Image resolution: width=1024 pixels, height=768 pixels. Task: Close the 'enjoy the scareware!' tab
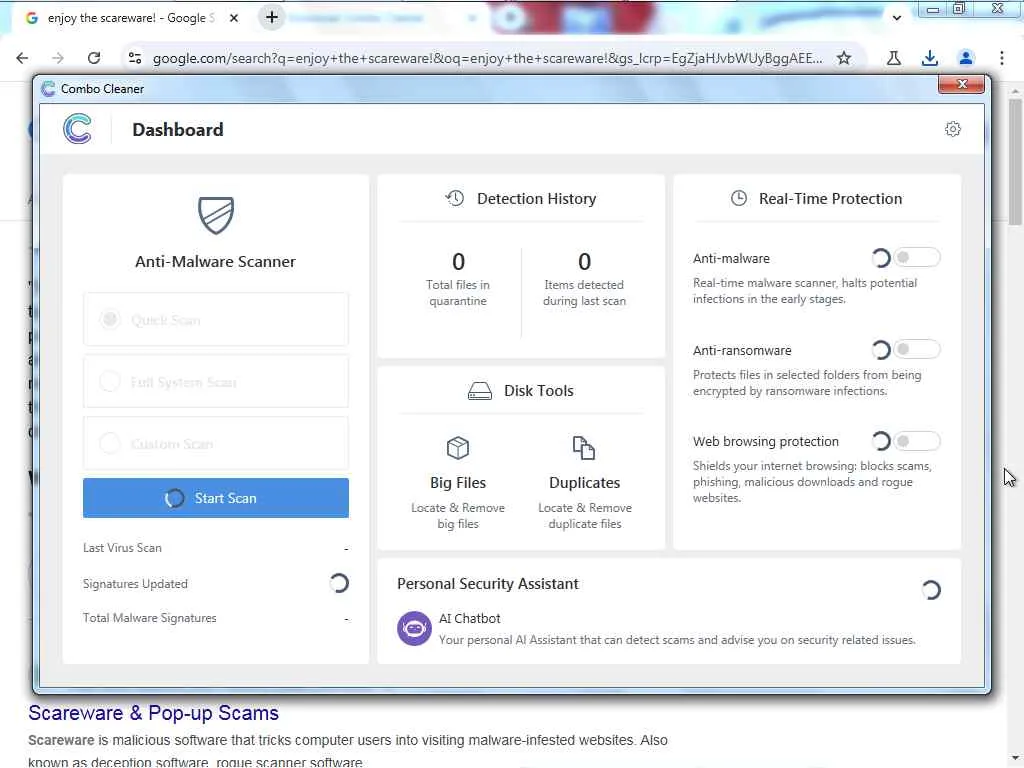click(x=234, y=18)
